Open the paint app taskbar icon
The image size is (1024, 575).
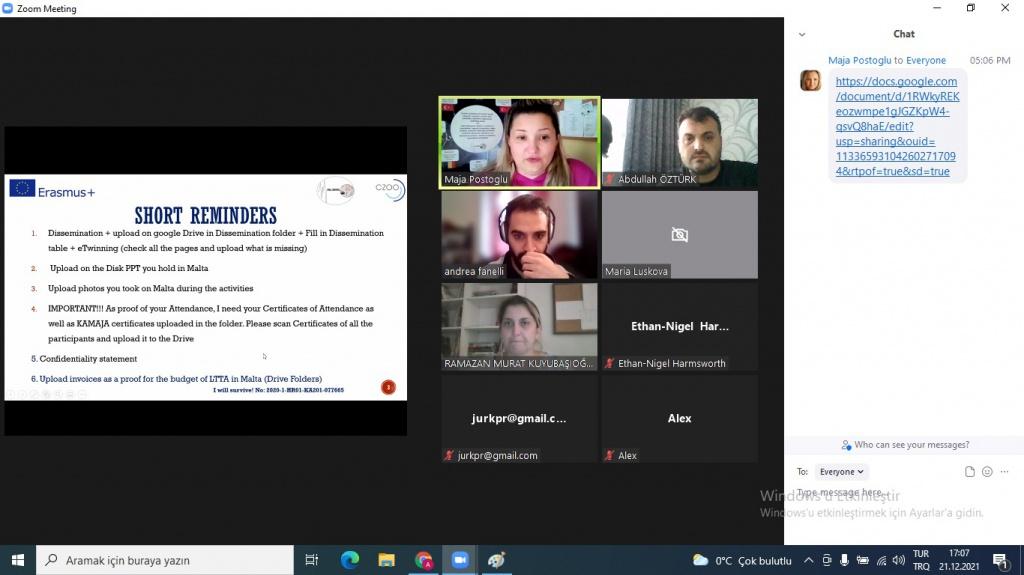496,560
